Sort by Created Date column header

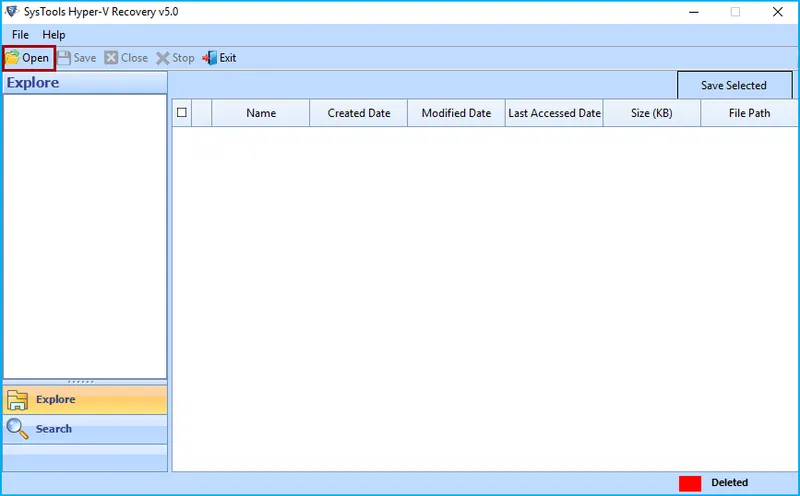[359, 113]
